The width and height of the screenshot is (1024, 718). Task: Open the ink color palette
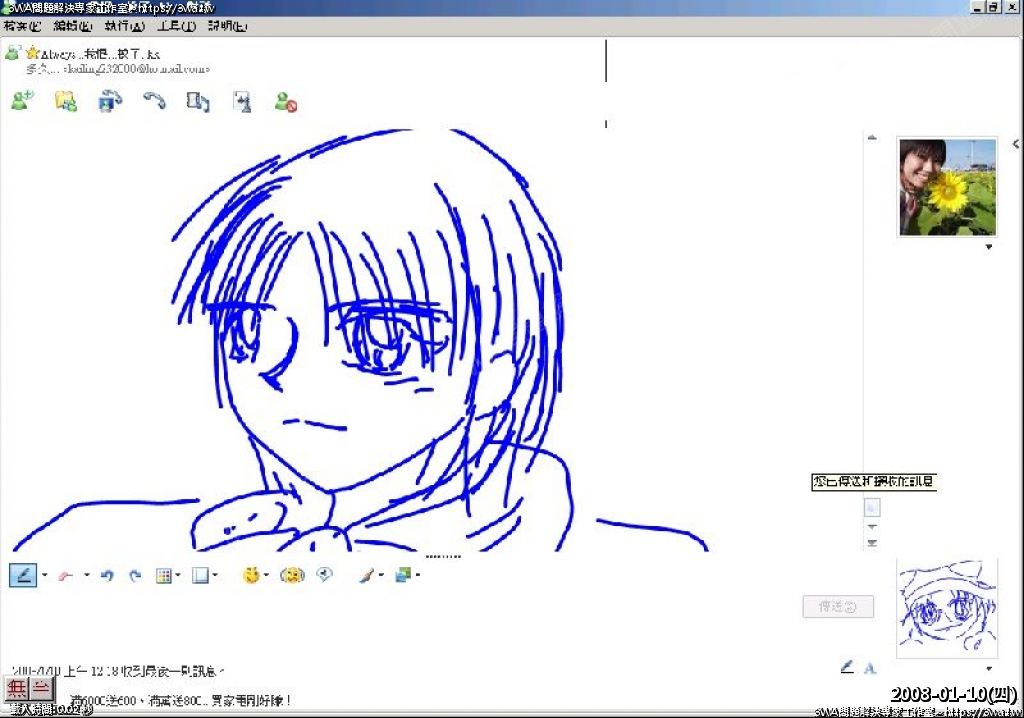[x=164, y=575]
